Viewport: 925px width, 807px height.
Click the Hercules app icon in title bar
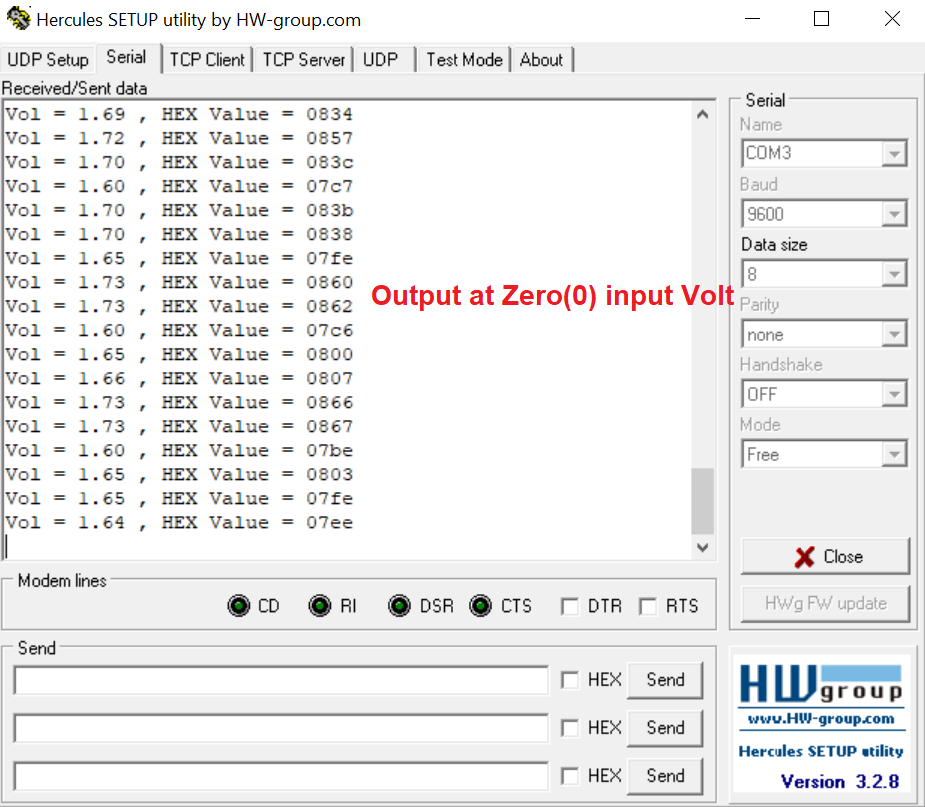pyautogui.click(x=18, y=19)
